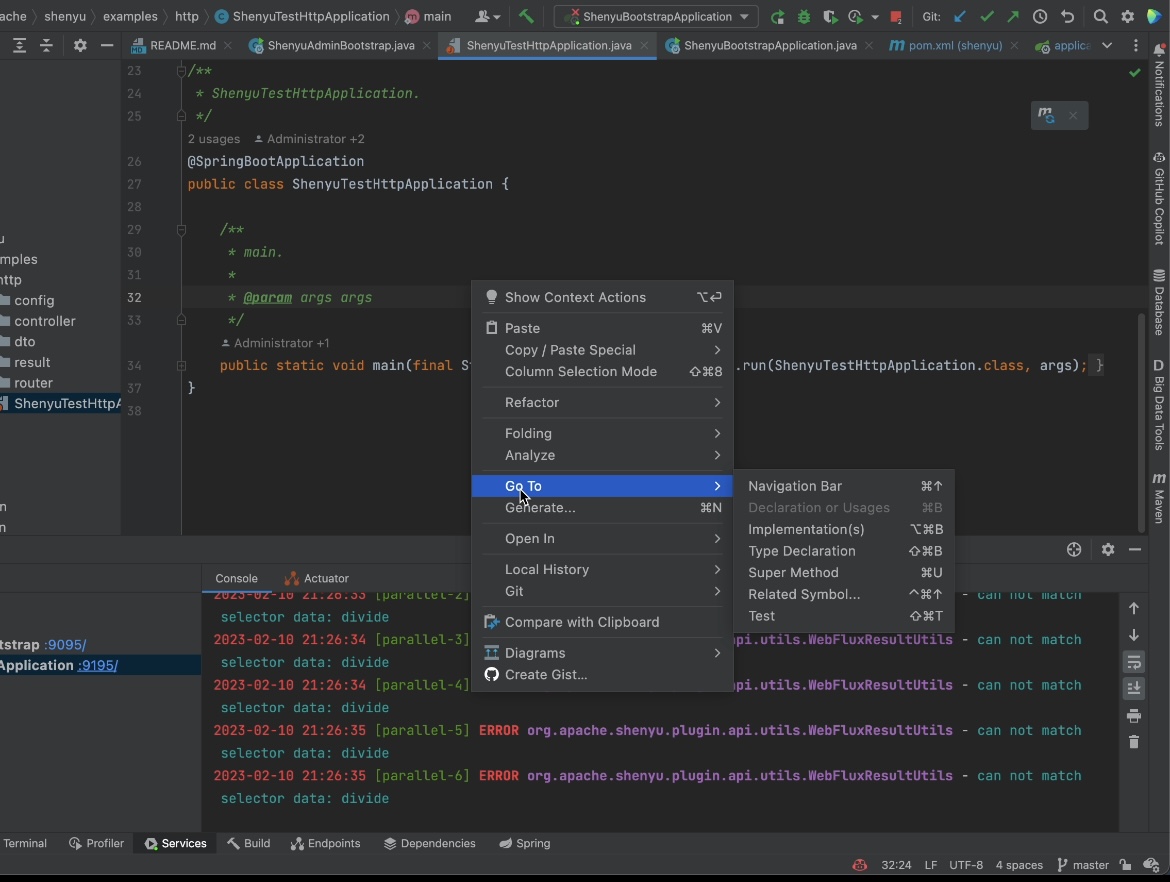Image resolution: width=1170 pixels, height=882 pixels.
Task: Click the Debug bug icon in toolbar
Action: tap(804, 17)
